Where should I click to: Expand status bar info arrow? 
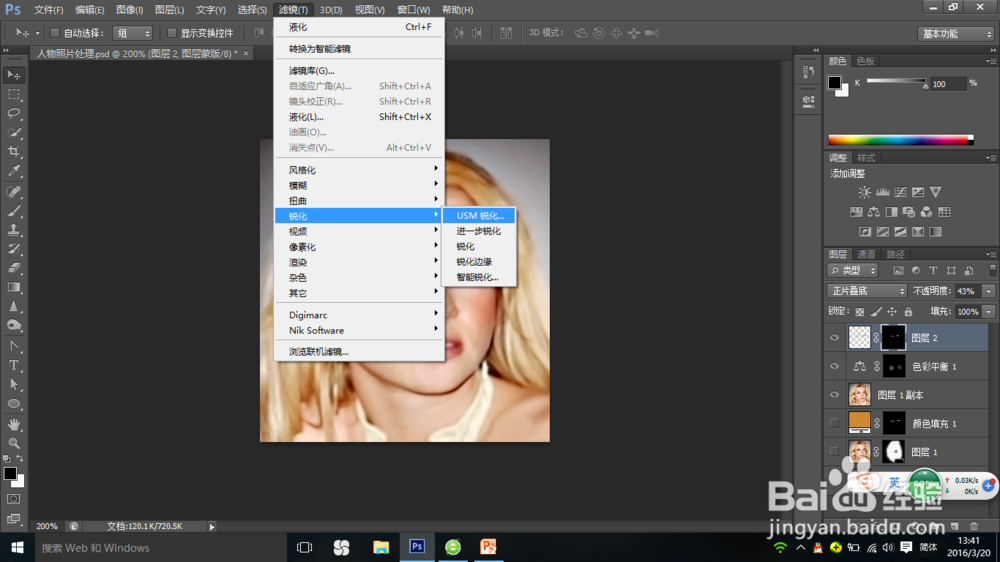pos(212,526)
